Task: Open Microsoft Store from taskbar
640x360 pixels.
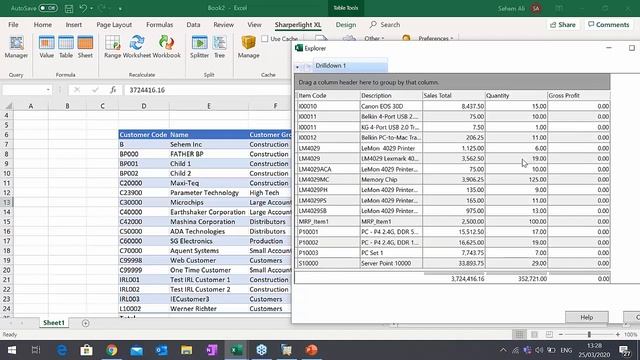Action: tap(87, 350)
